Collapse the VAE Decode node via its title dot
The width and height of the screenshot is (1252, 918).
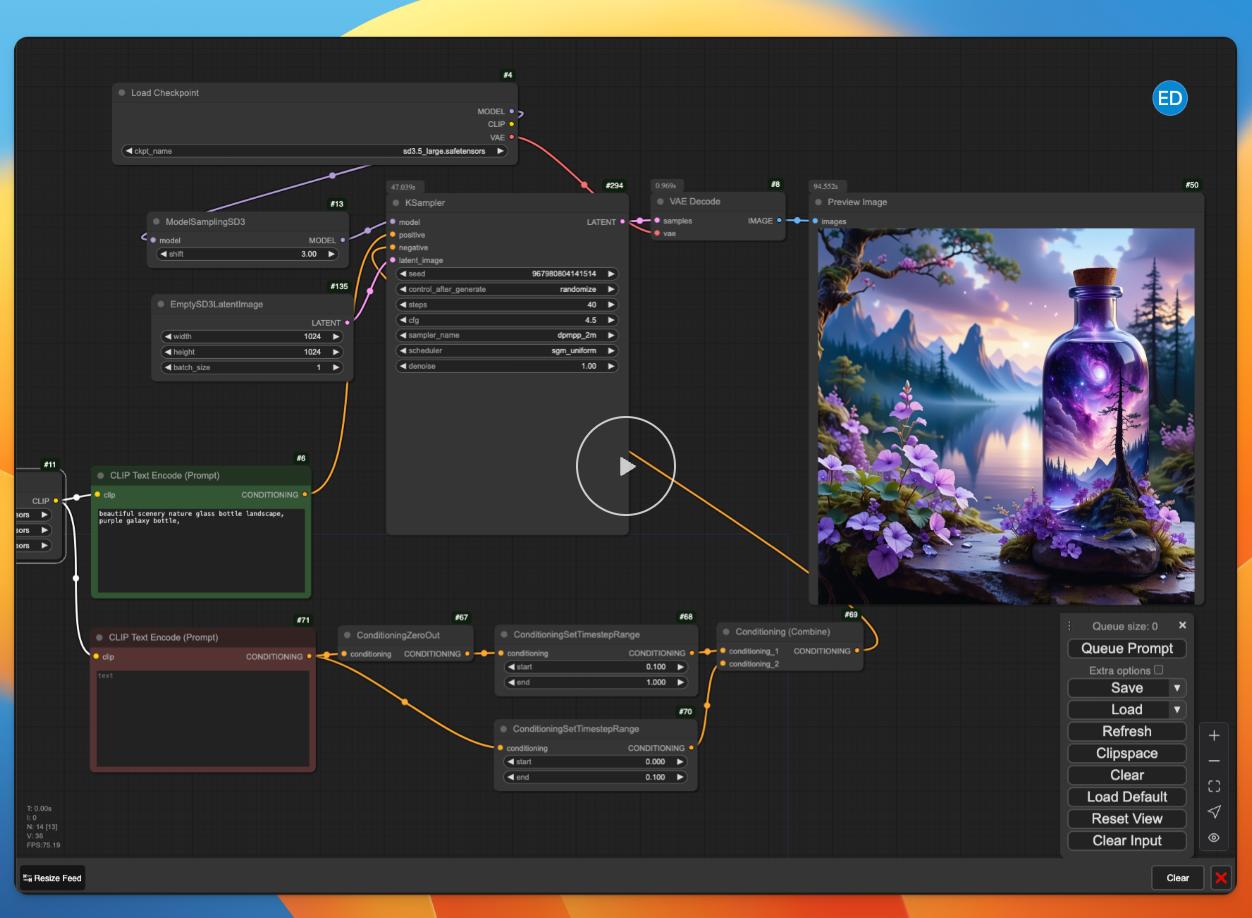[x=660, y=202]
